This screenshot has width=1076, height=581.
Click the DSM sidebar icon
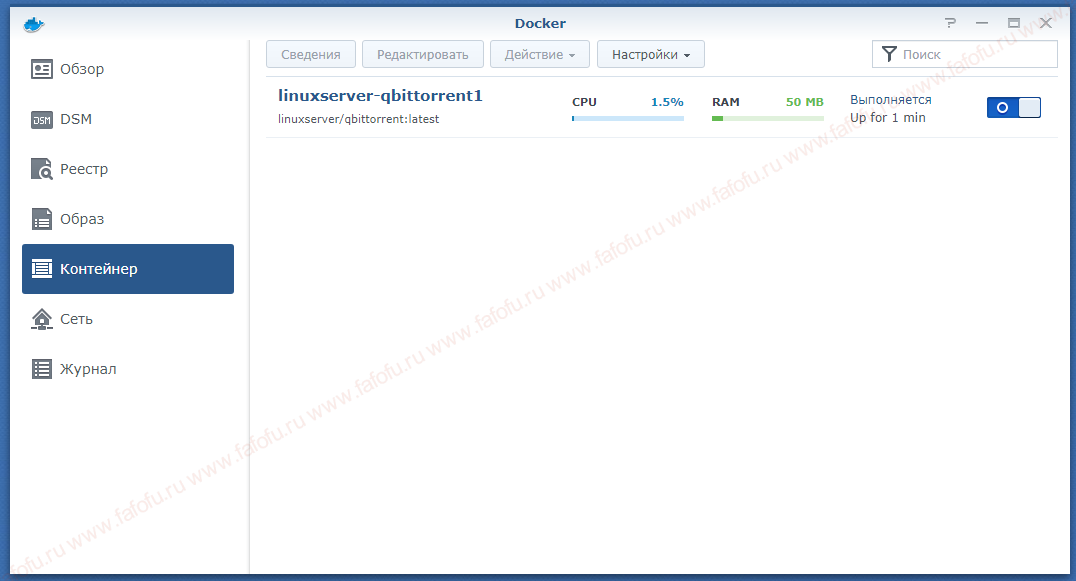42,119
